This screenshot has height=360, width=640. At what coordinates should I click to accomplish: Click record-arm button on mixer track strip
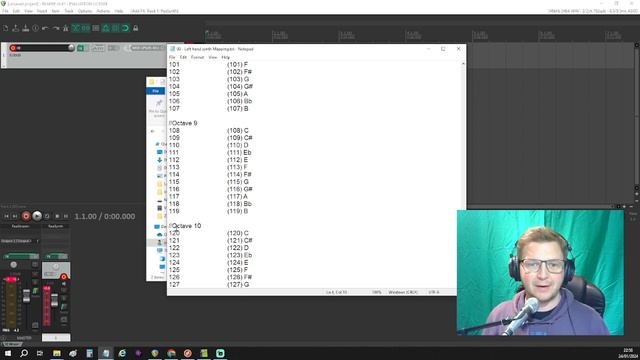64,277
